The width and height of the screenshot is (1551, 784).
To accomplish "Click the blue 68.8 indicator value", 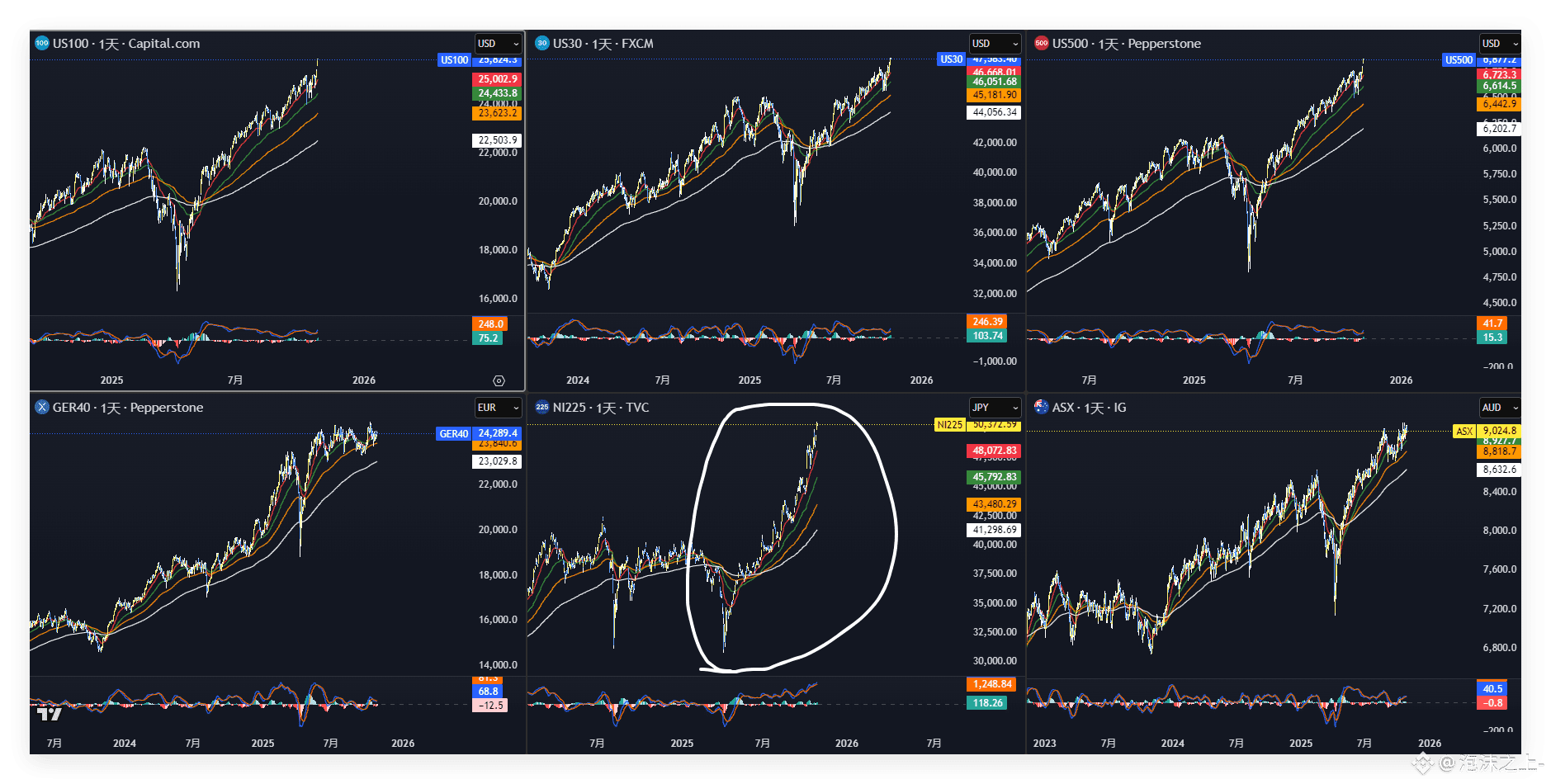I will point(488,692).
